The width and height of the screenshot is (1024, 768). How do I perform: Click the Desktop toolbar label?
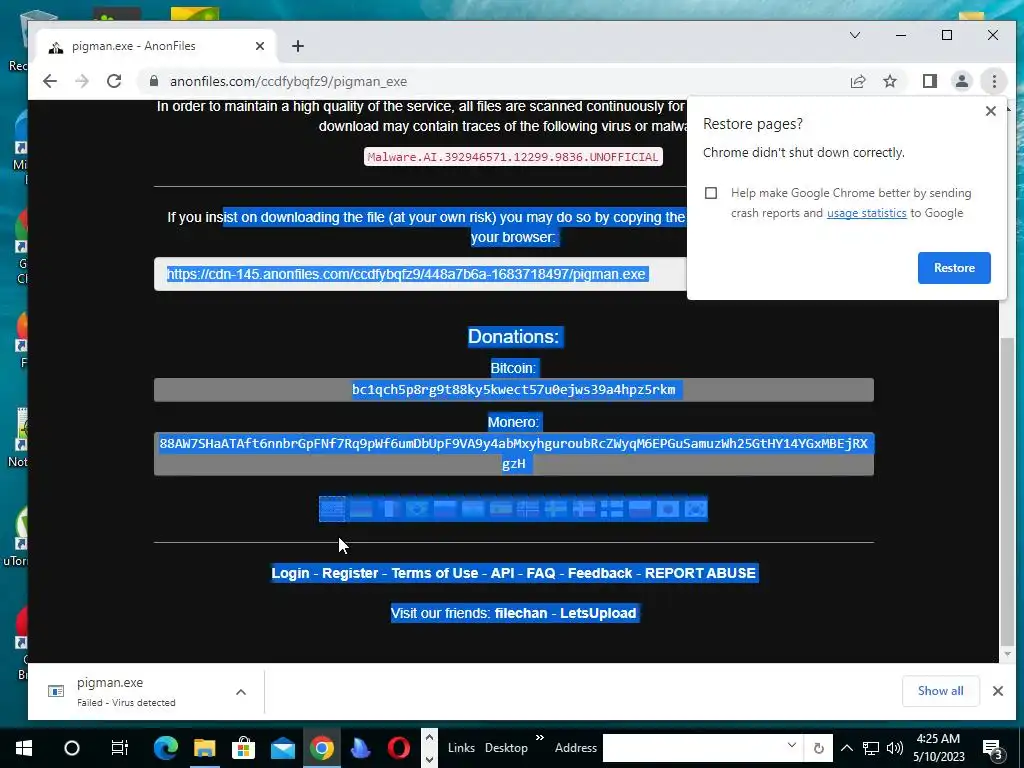pos(506,748)
